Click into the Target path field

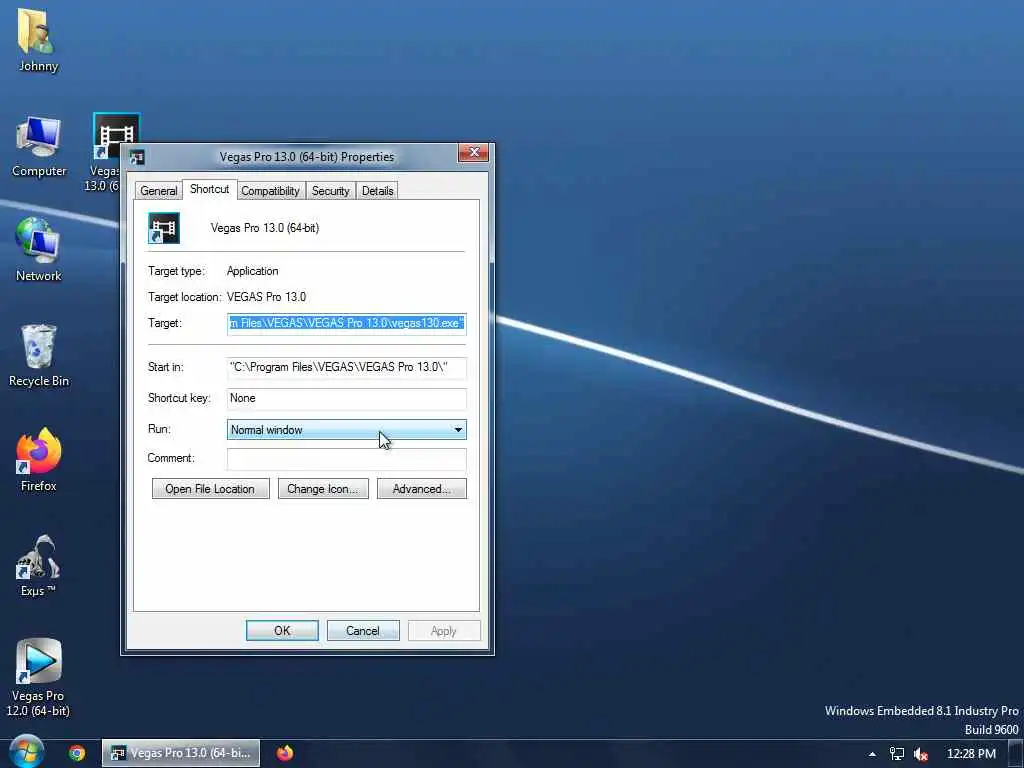[x=347, y=324]
